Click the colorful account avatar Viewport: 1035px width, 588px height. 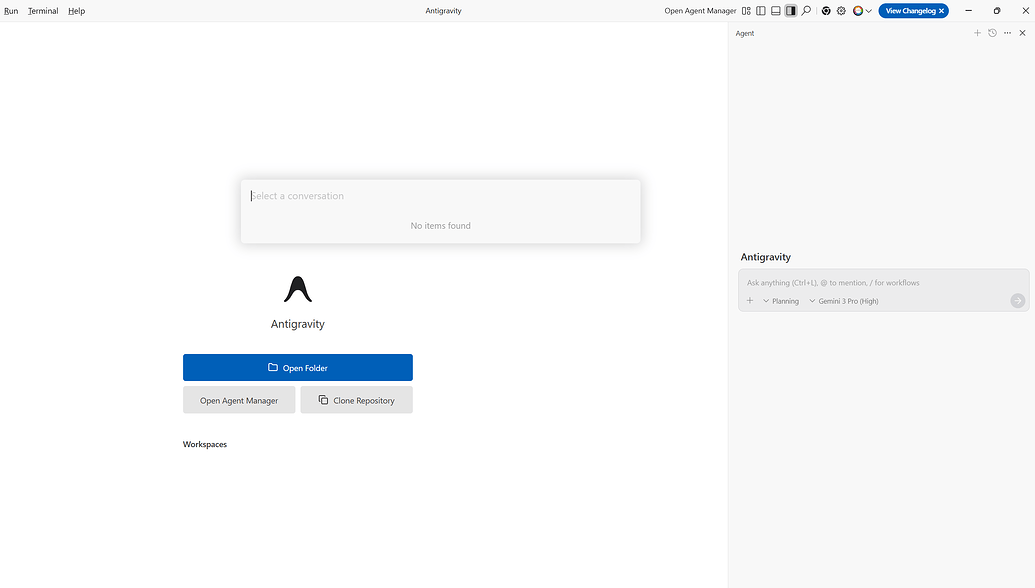click(858, 11)
